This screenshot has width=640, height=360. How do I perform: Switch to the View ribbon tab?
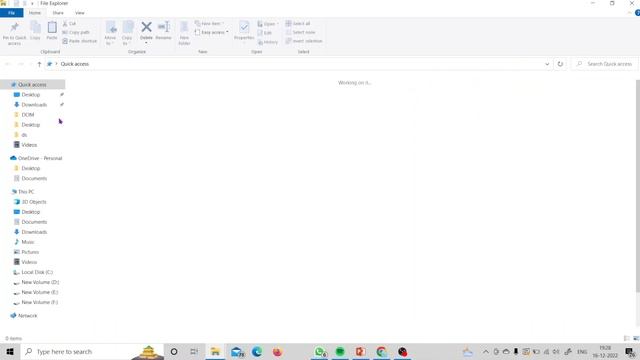point(80,13)
